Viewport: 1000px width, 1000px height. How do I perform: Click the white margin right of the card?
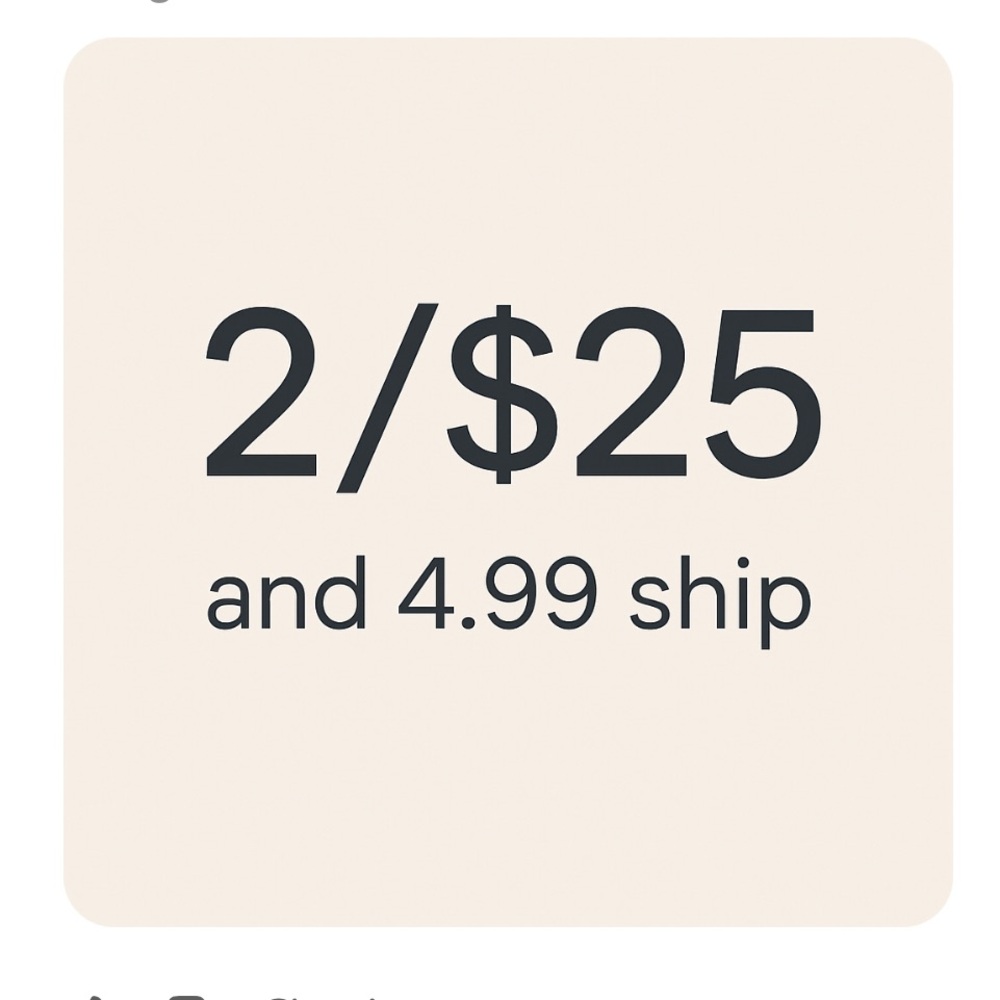(976, 480)
